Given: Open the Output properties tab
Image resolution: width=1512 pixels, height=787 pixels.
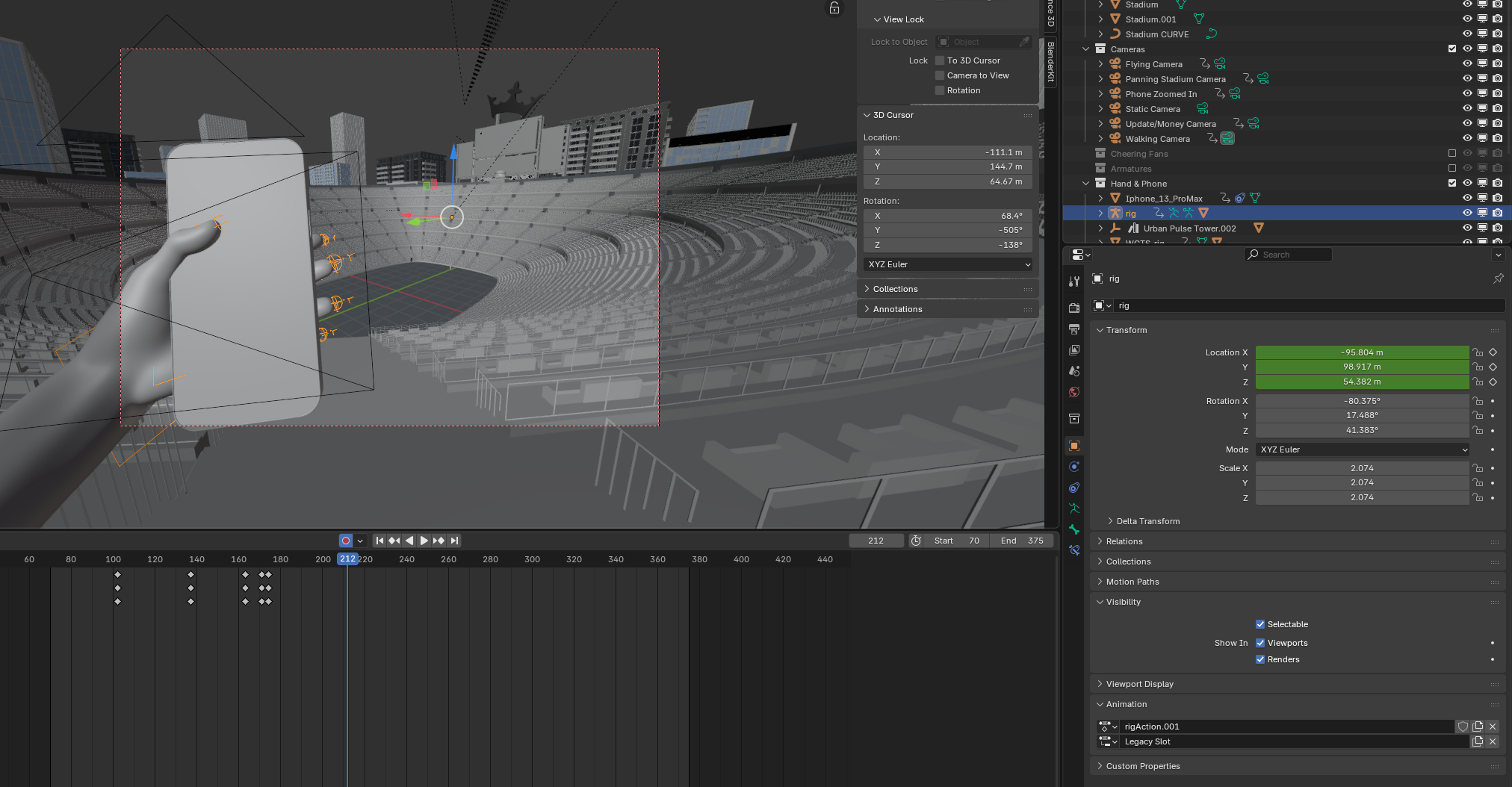Looking at the screenshot, I should pos(1074,329).
